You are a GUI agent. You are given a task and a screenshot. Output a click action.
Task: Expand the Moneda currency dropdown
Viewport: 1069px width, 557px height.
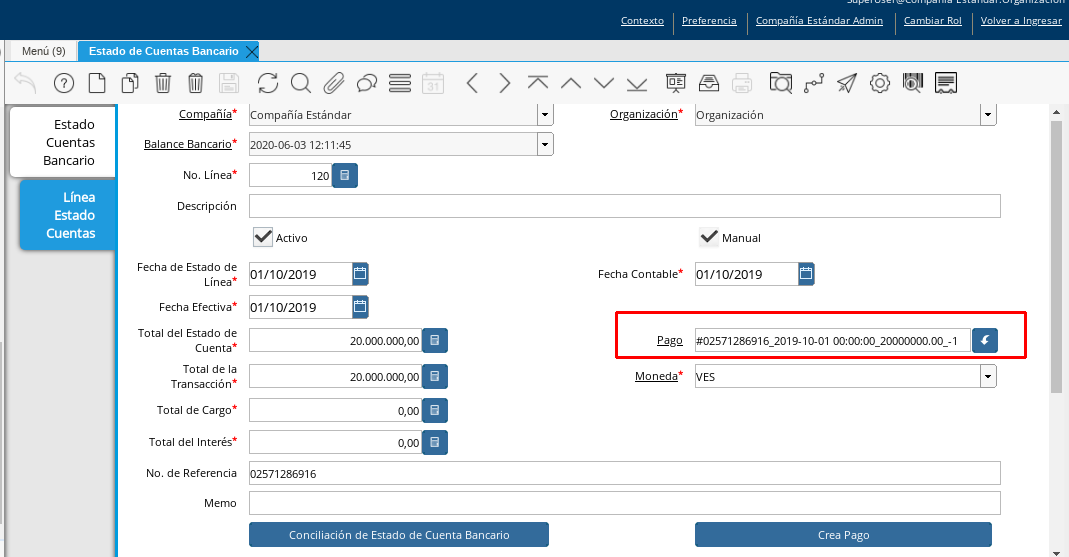[x=988, y=377]
